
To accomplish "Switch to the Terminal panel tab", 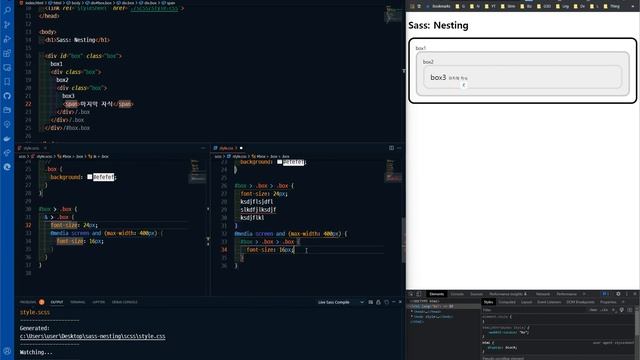I will pos(78,302).
